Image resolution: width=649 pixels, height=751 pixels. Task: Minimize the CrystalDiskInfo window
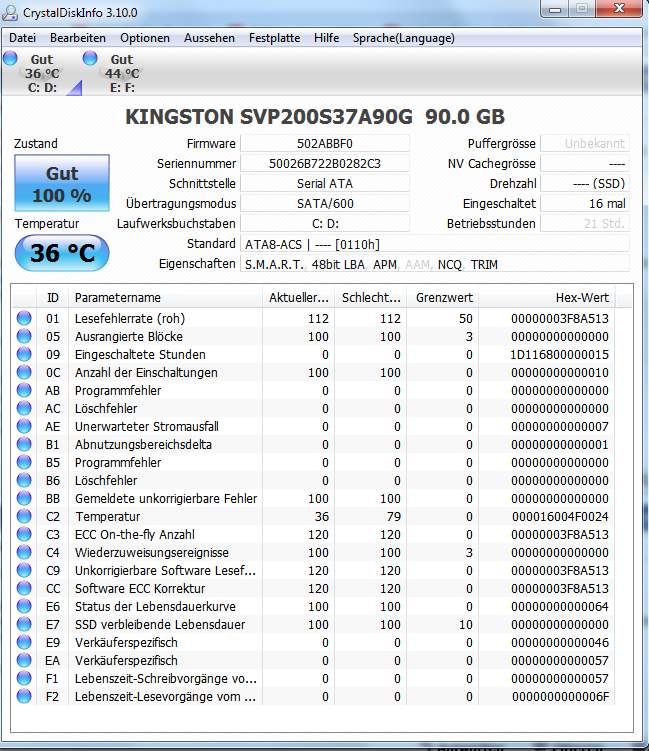coord(555,9)
